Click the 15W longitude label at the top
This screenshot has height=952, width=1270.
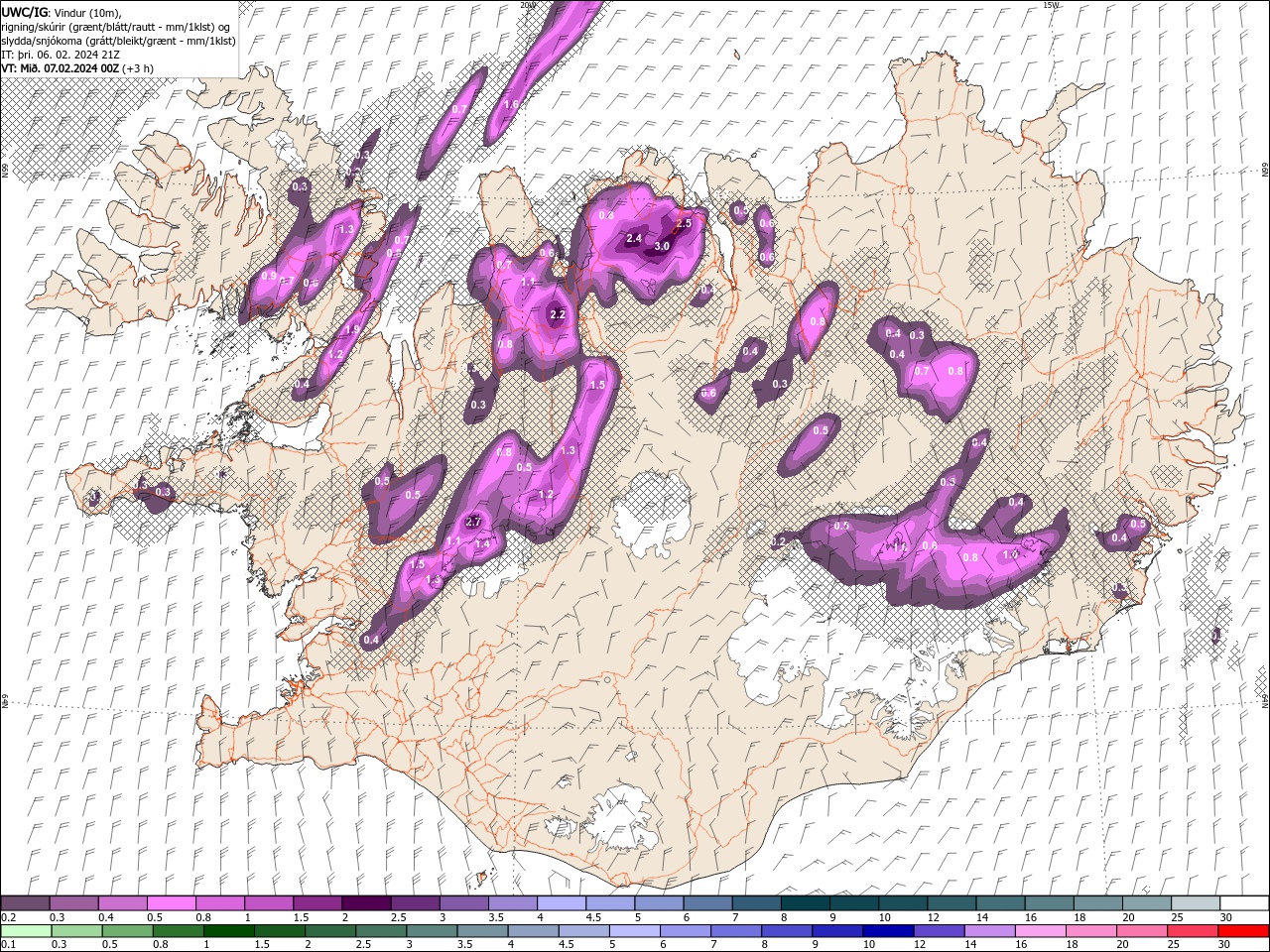[1052, 5]
